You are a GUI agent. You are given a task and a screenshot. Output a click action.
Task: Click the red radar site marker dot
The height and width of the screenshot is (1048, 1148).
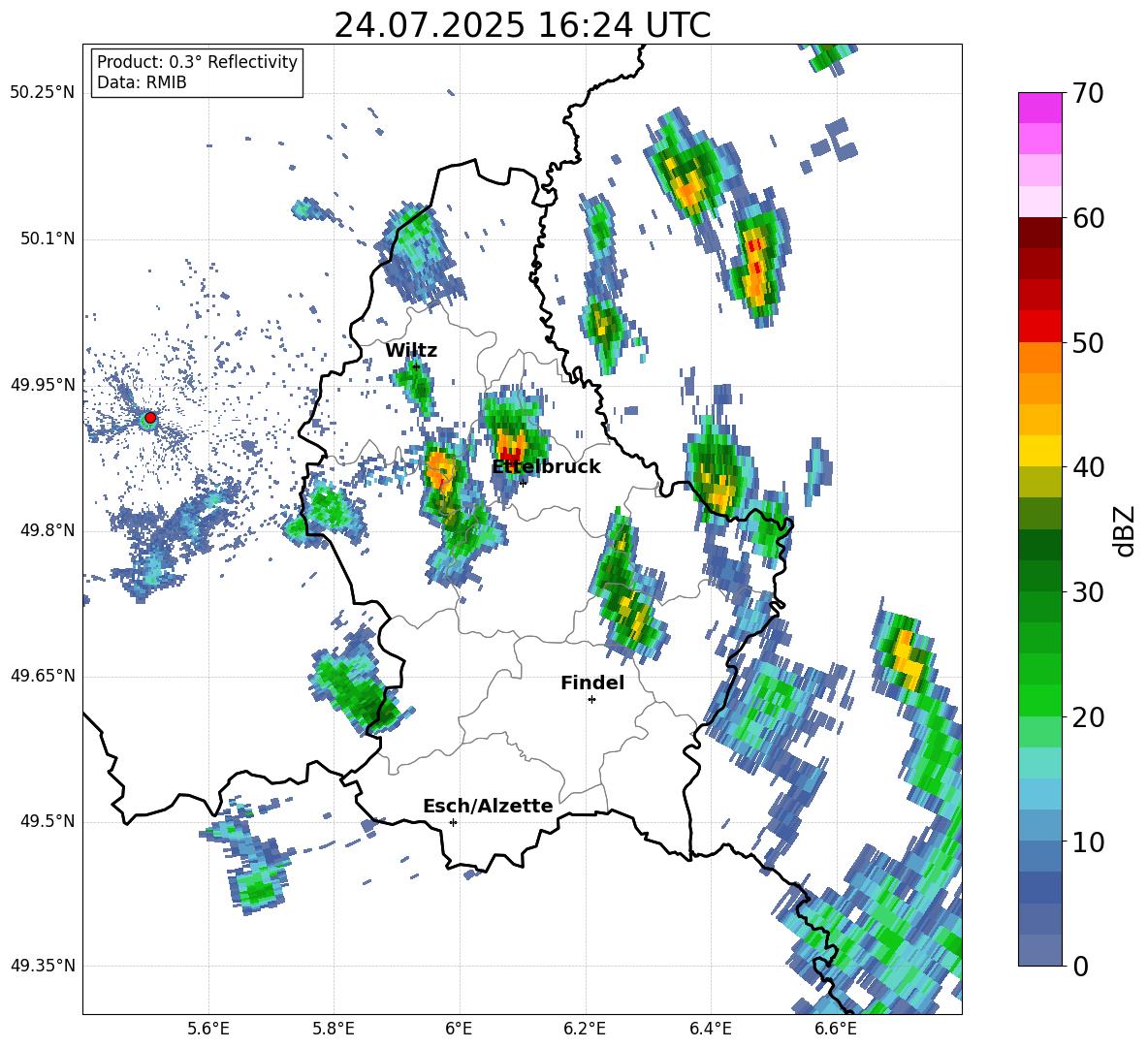150,418
